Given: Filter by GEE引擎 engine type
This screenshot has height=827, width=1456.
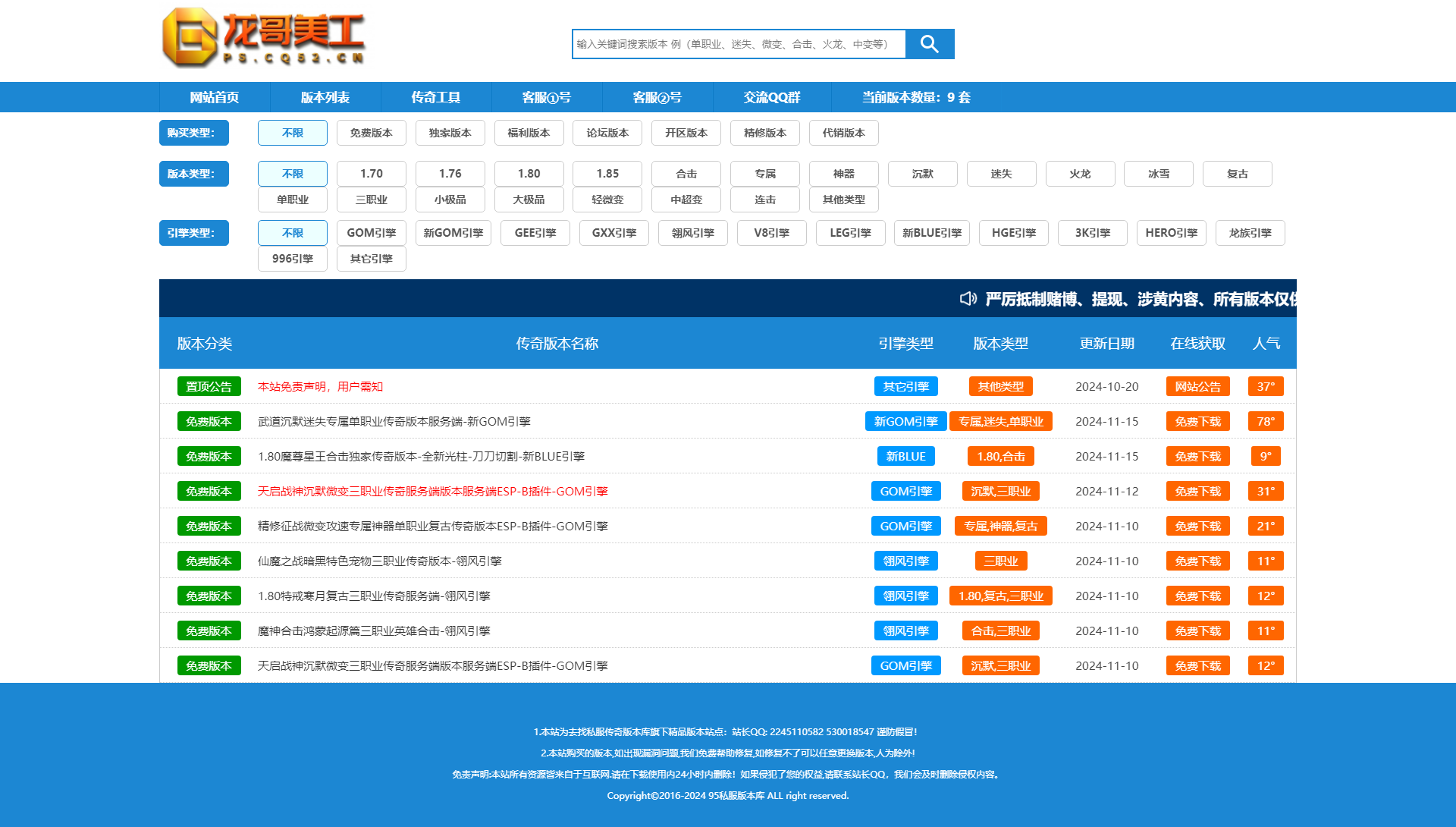Looking at the screenshot, I should coord(535,233).
